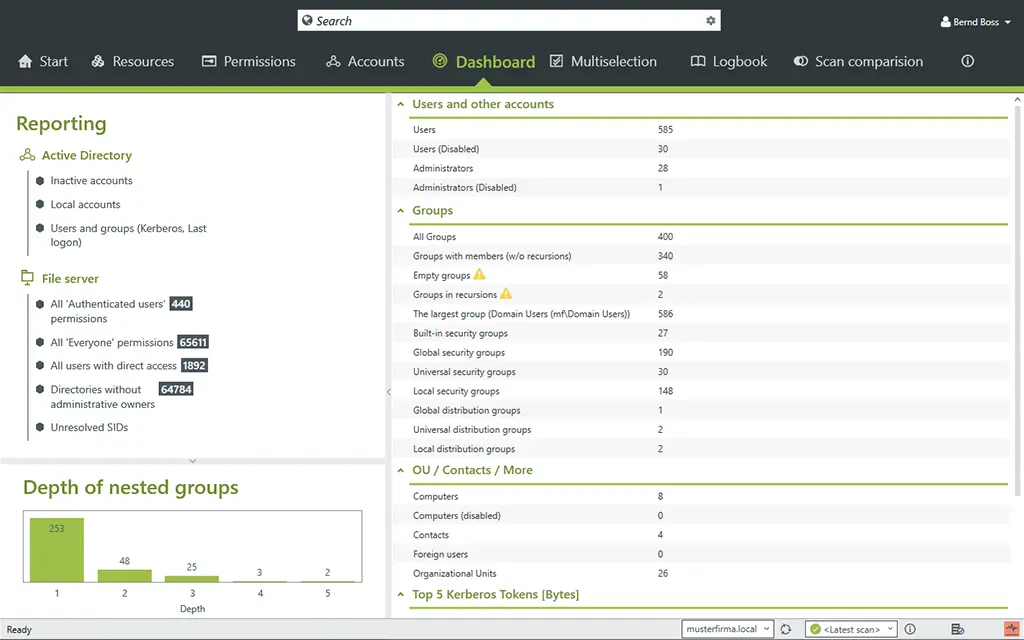Click the gear icon inside the search bar
Screen dimensions: 1024x640
tap(710, 20)
